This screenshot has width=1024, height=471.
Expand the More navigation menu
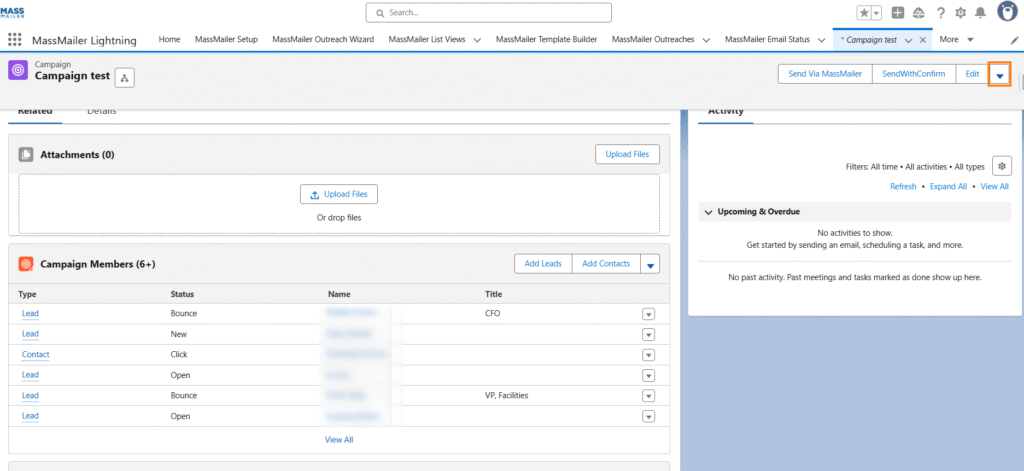pyautogui.click(x=956, y=40)
